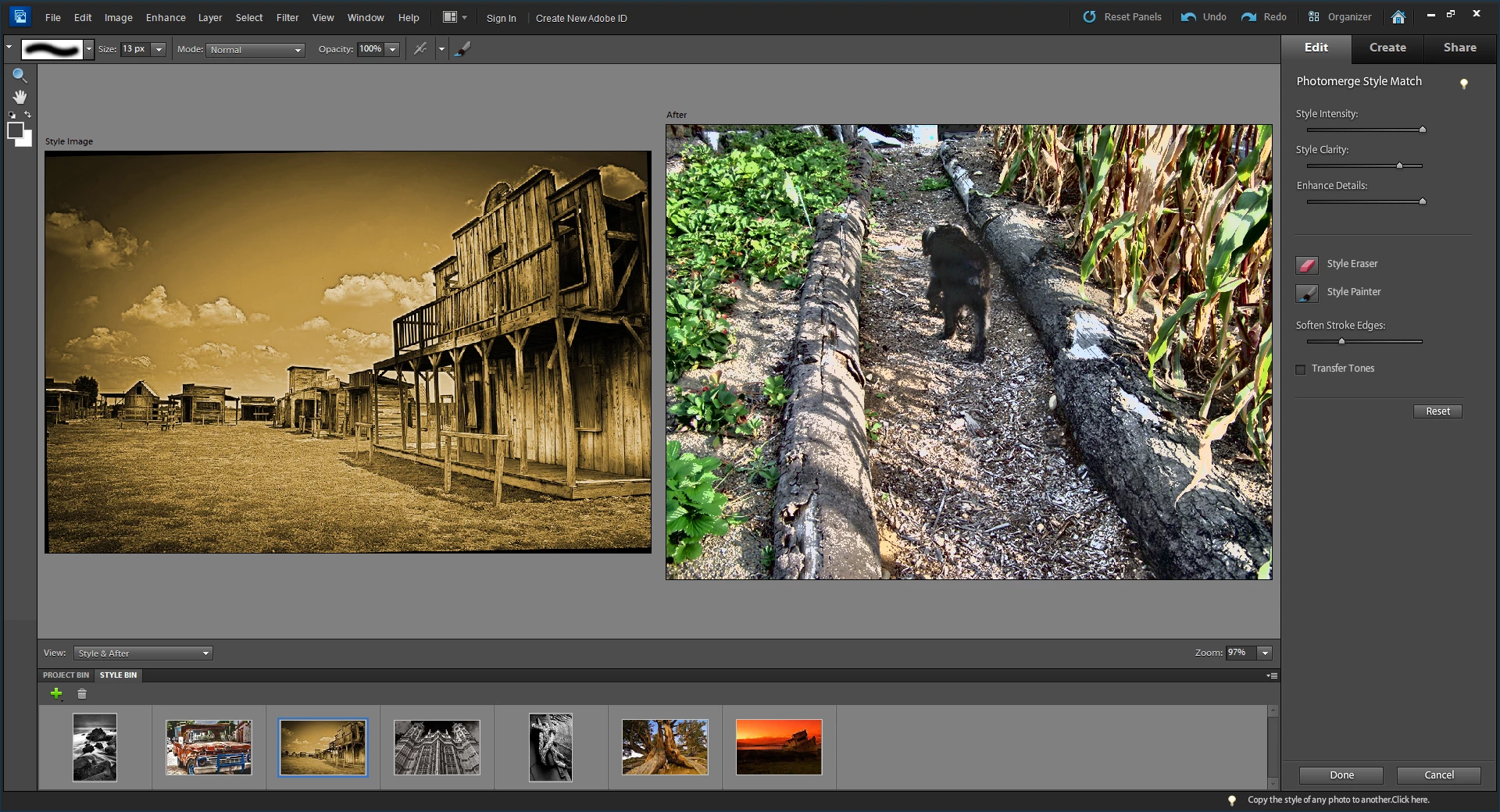Click the lightbulb tip icon beside Photomerge Style Match
The height and width of the screenshot is (812, 1500).
(1464, 84)
